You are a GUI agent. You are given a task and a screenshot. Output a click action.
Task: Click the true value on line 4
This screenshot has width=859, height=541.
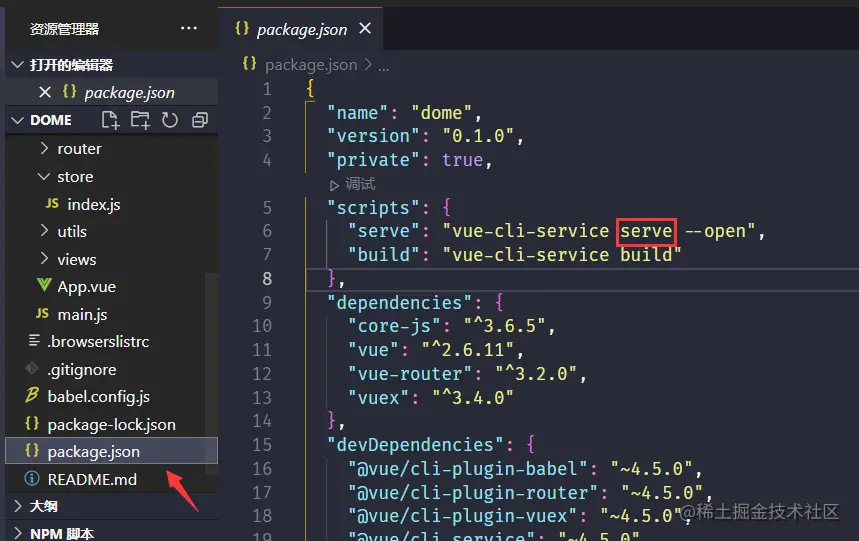pos(463,160)
